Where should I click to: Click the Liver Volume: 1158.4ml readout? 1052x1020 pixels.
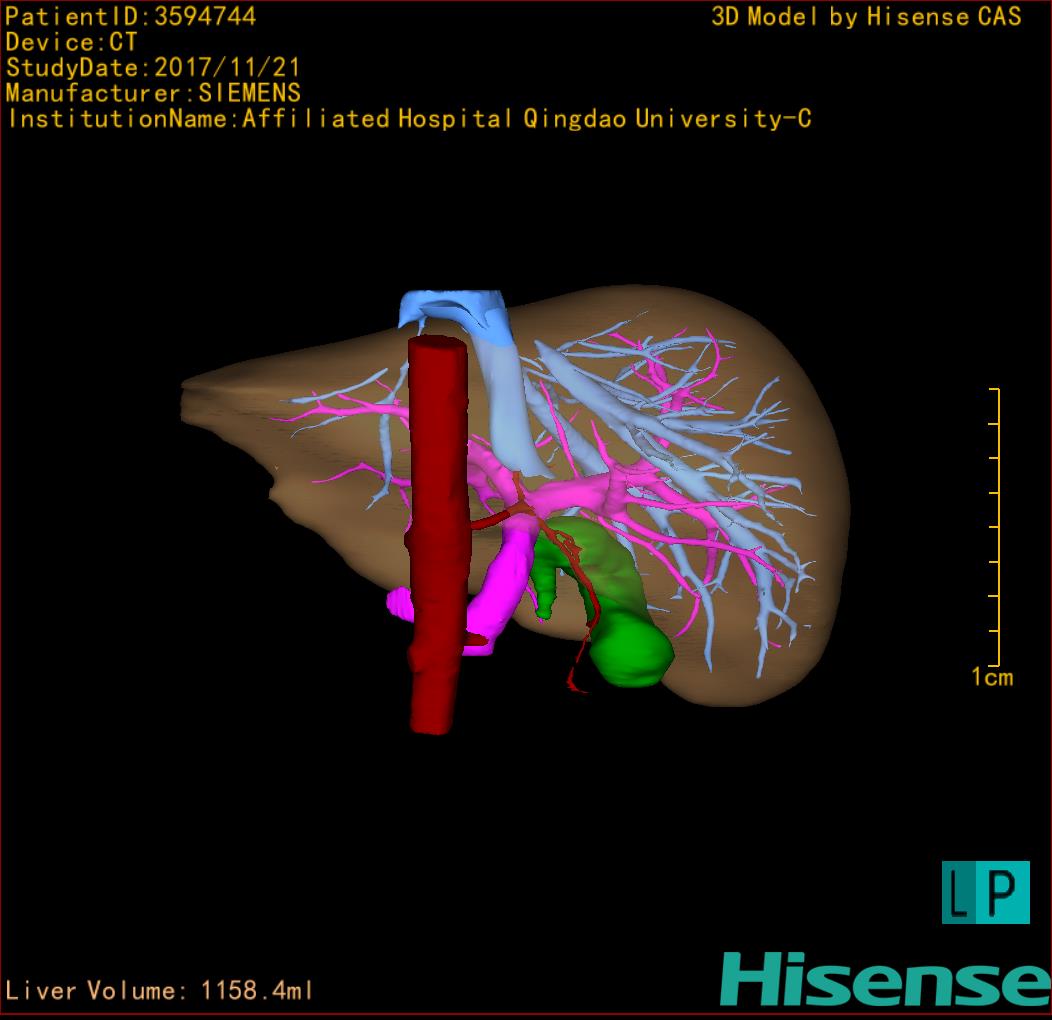[158, 990]
